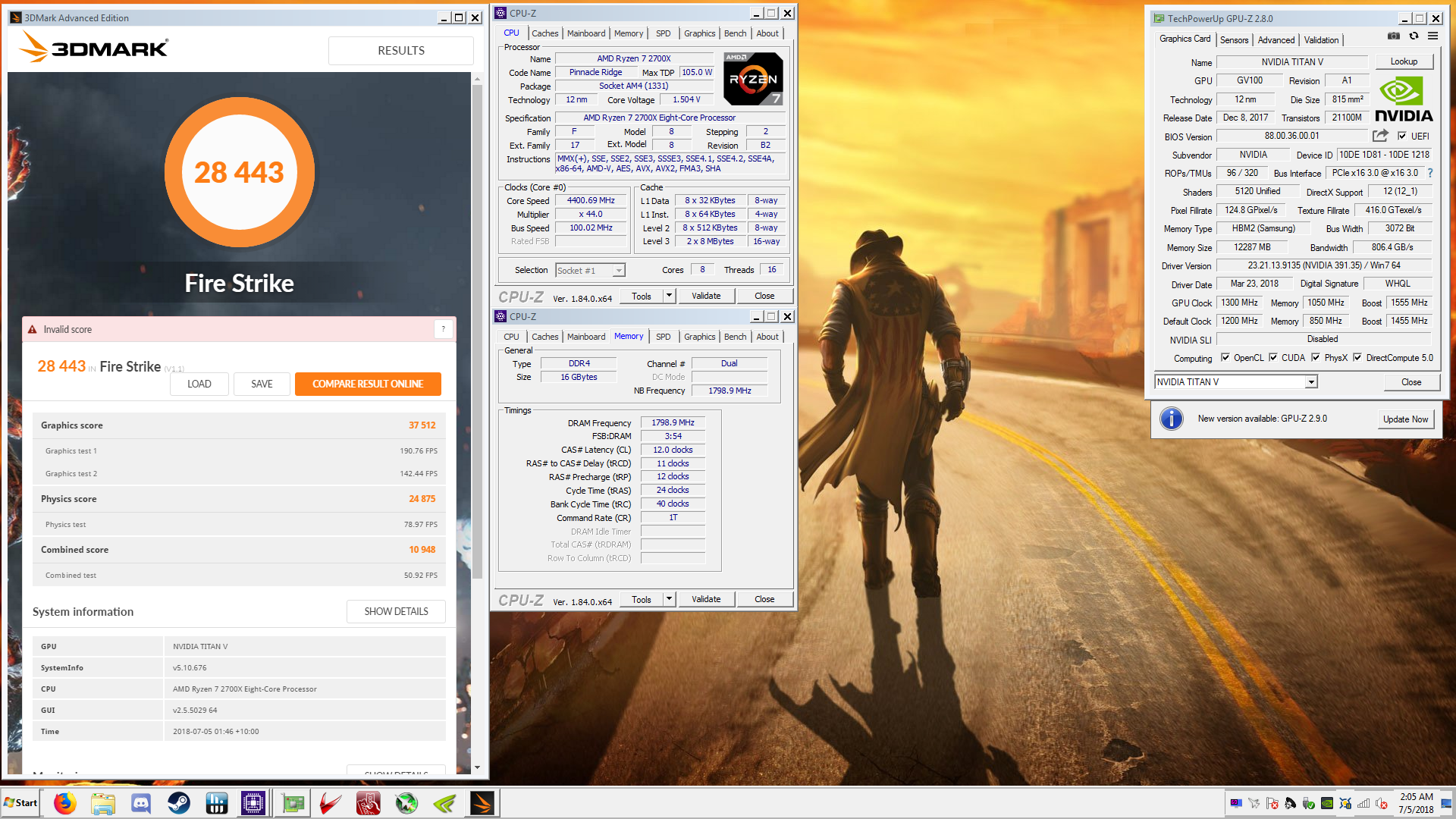
Task: Toggle the CUDA checkbox
Action: tap(1273, 358)
